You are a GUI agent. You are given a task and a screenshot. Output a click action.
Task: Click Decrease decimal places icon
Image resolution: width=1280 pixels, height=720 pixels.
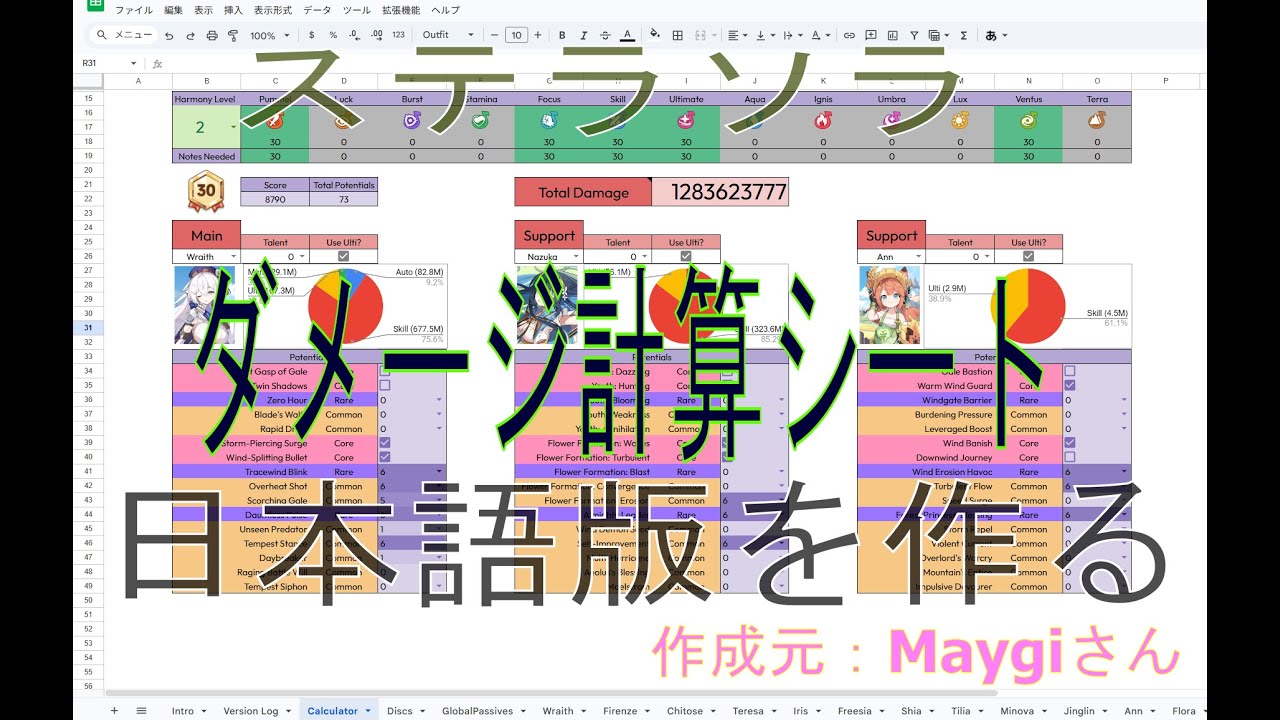pyautogui.click(x=355, y=35)
